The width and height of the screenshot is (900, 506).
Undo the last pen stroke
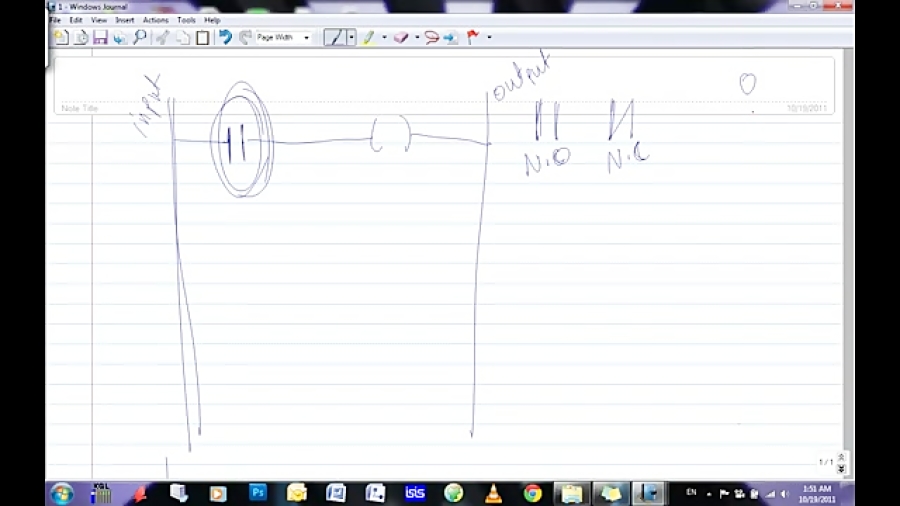pos(225,38)
